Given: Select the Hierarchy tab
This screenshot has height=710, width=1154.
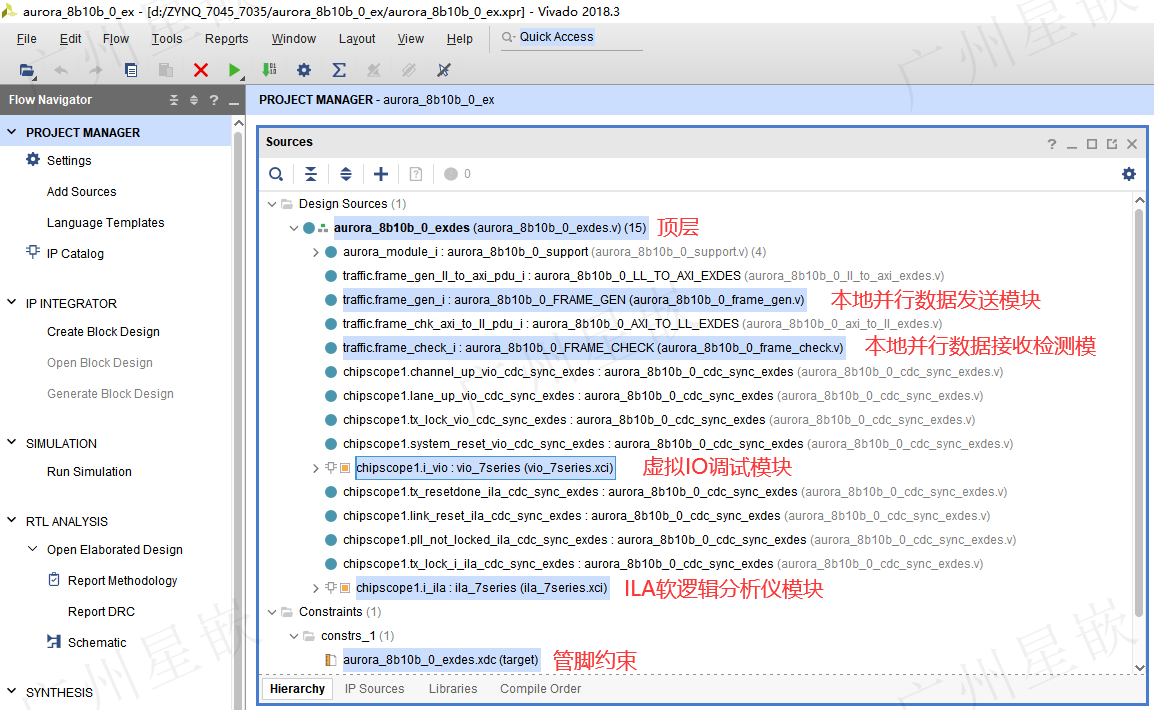Looking at the screenshot, I should tap(297, 689).
